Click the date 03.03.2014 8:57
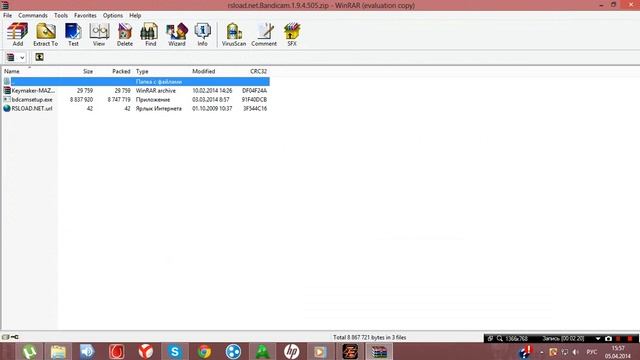This screenshot has height=360, width=640. (211, 100)
